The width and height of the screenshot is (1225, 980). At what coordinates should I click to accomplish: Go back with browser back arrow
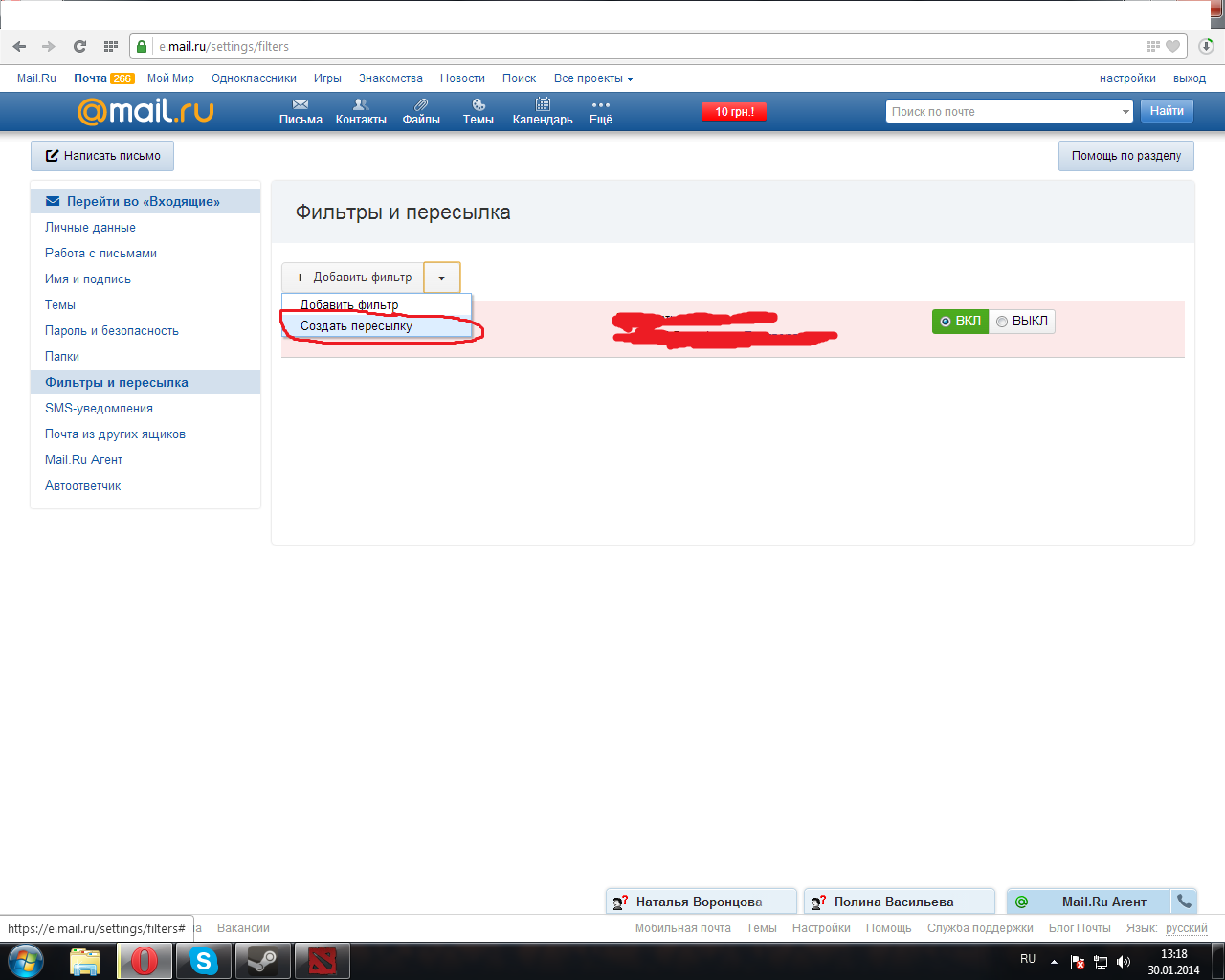(19, 46)
